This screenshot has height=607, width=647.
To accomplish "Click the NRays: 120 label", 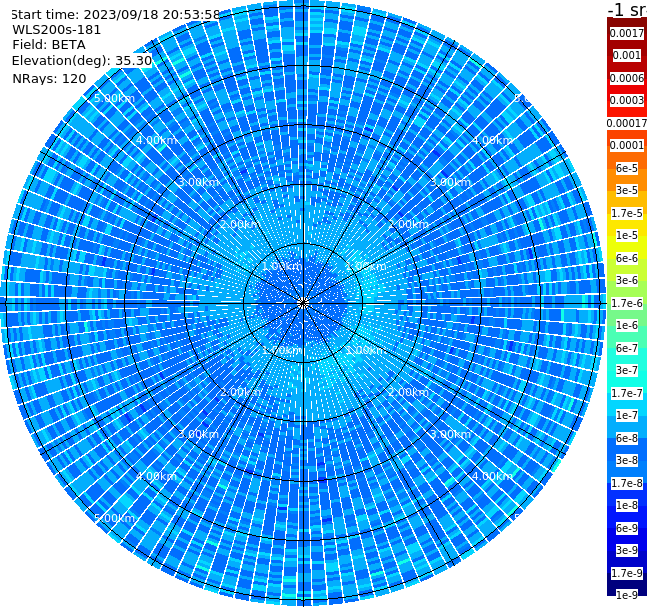I will click(49, 78).
